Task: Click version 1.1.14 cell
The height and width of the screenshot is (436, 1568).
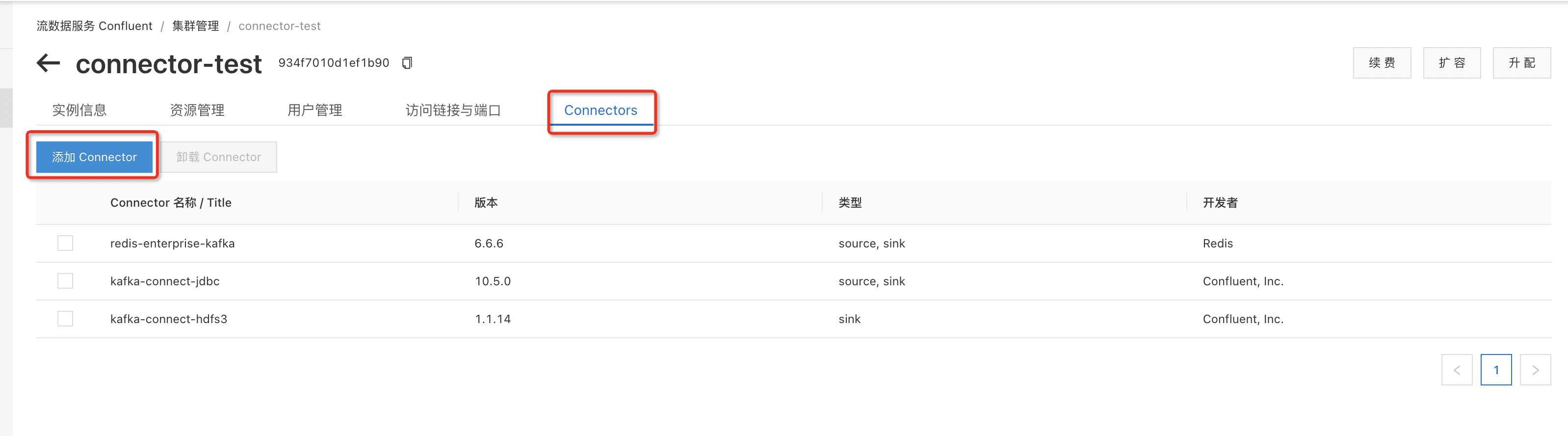Action: 493,319
